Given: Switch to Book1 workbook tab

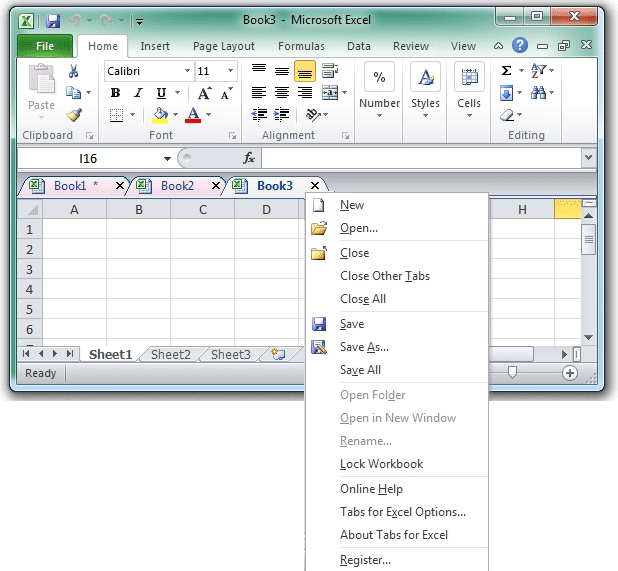Looking at the screenshot, I should coord(70,186).
